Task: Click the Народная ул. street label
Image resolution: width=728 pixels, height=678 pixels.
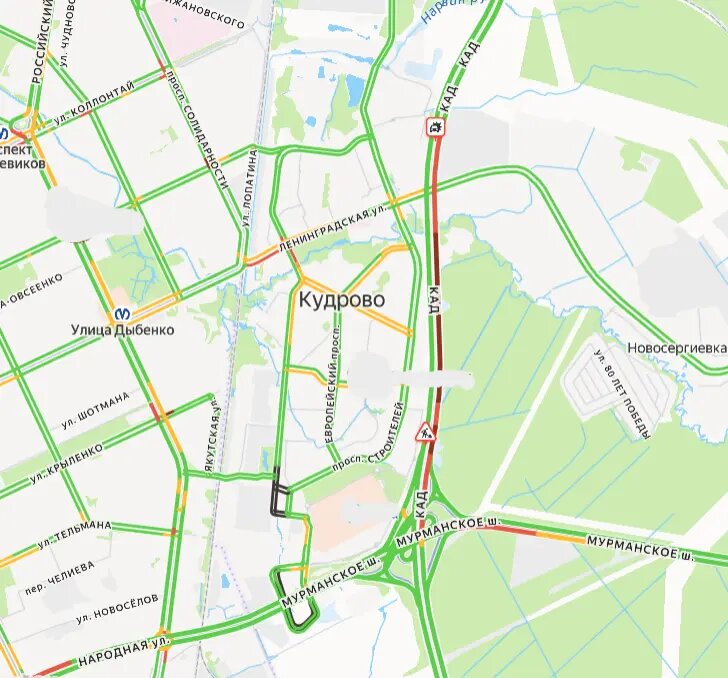Action: [x=124, y=652]
